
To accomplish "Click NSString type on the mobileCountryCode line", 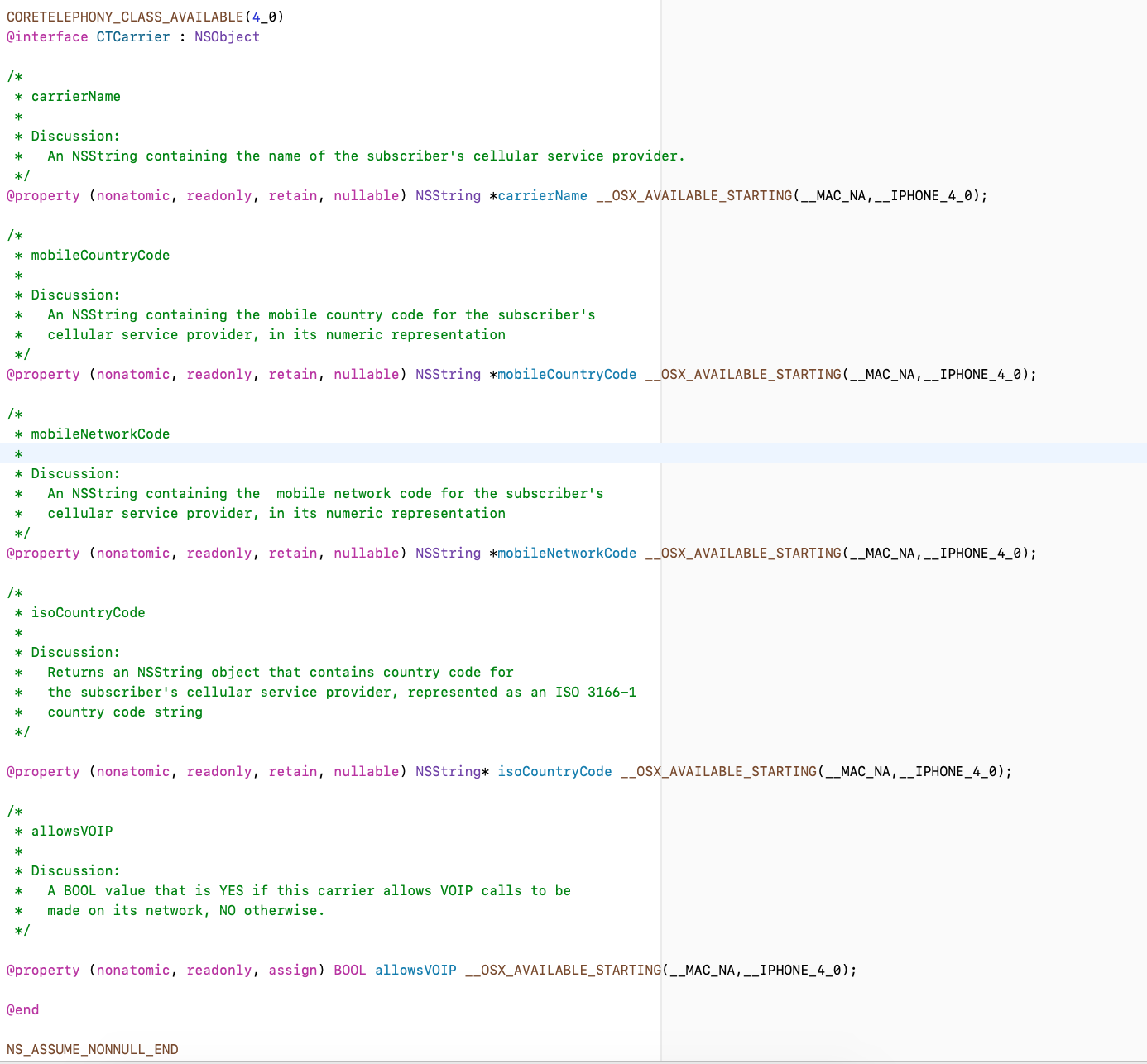I will click(x=448, y=374).
